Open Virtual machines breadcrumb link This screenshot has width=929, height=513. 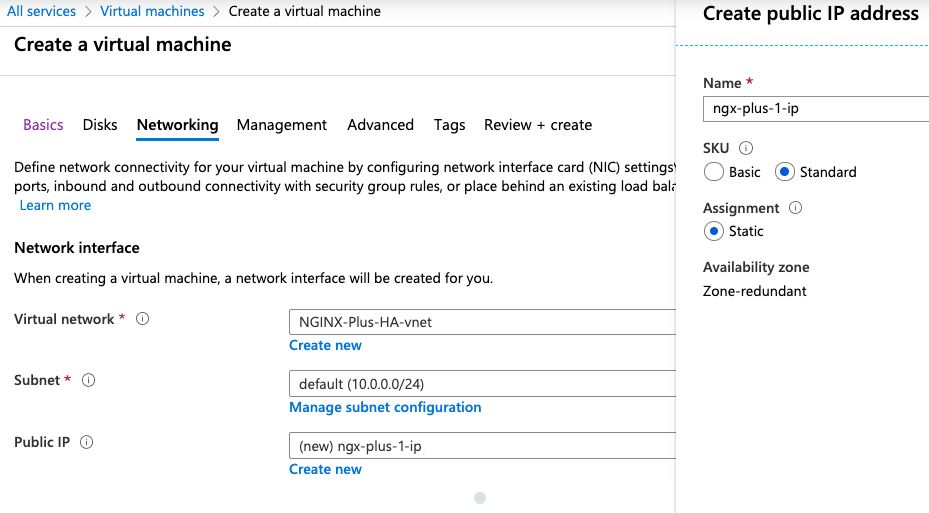click(152, 11)
